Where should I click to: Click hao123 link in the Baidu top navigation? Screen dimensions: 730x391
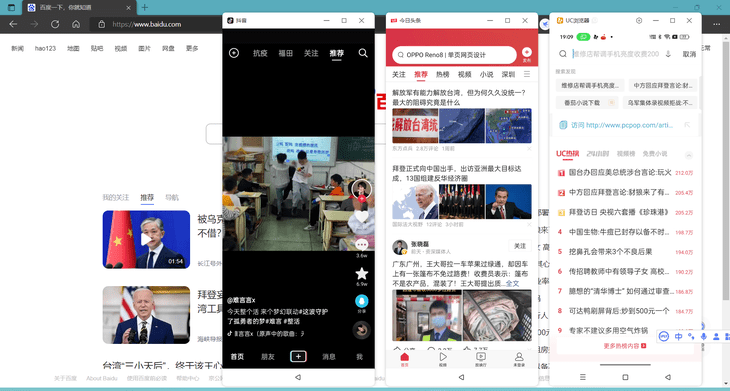[45, 48]
